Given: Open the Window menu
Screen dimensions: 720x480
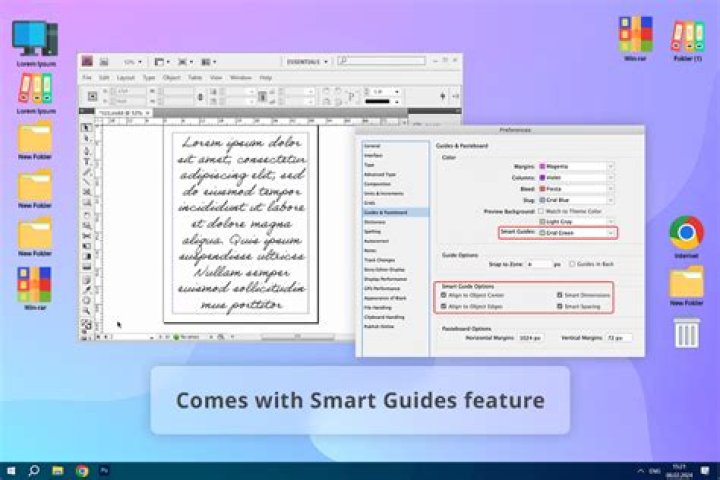Looking at the screenshot, I should tap(240, 77).
